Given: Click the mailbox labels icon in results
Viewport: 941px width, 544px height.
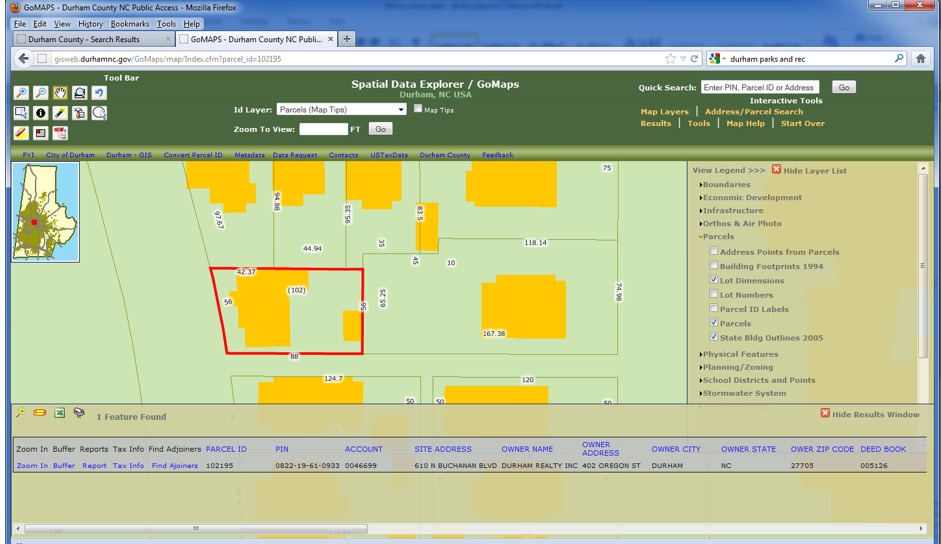Looking at the screenshot, I should 79,413.
